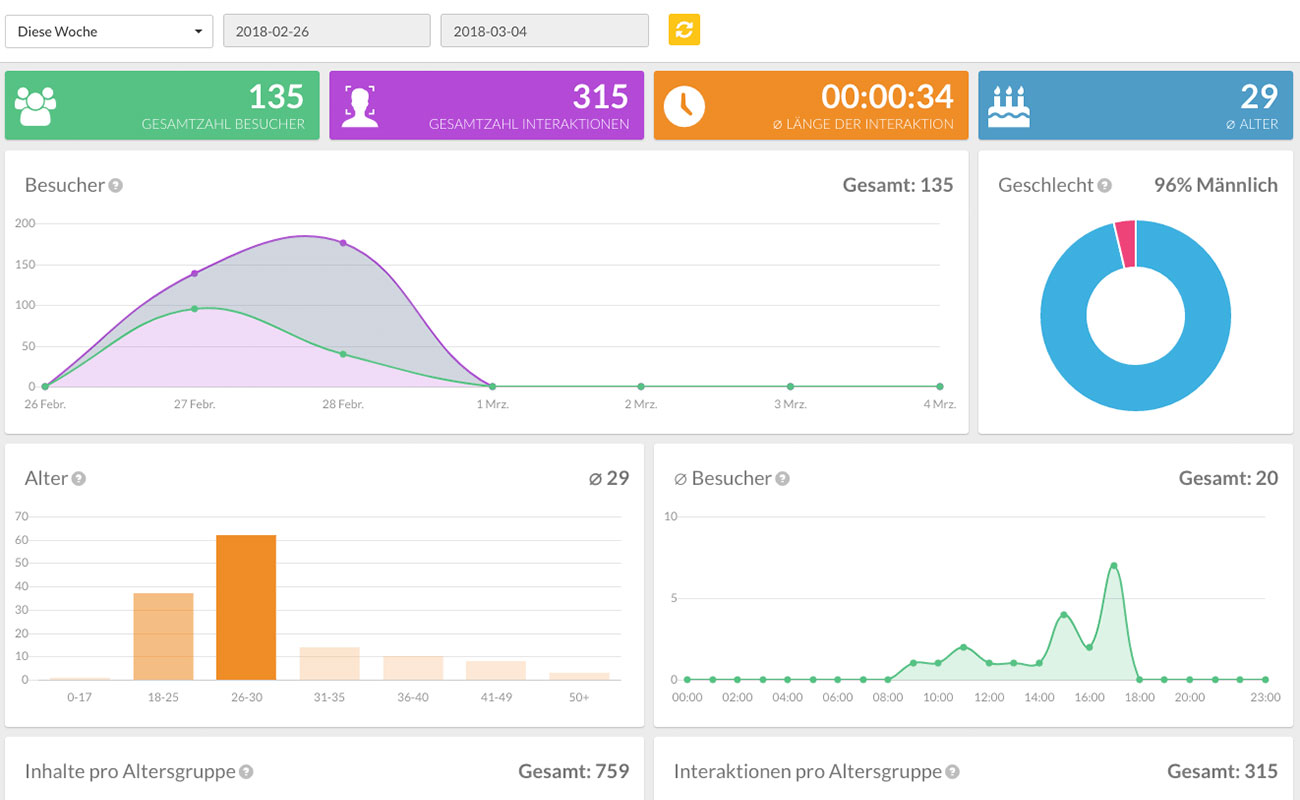Click the help icon beside Ø Besucher
This screenshot has height=800, width=1300.
[x=784, y=478]
